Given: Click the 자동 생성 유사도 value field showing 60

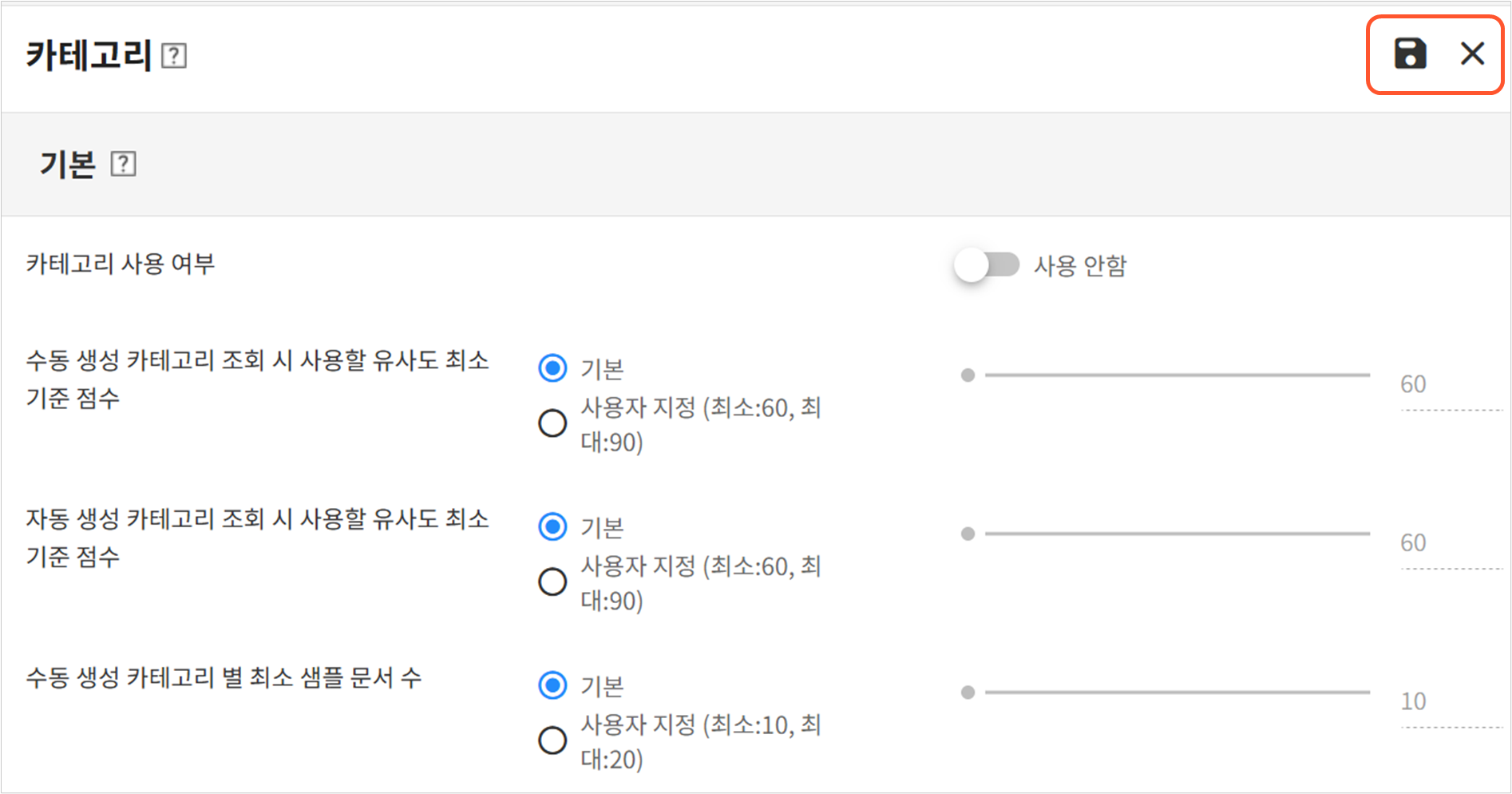Looking at the screenshot, I should click(1449, 543).
